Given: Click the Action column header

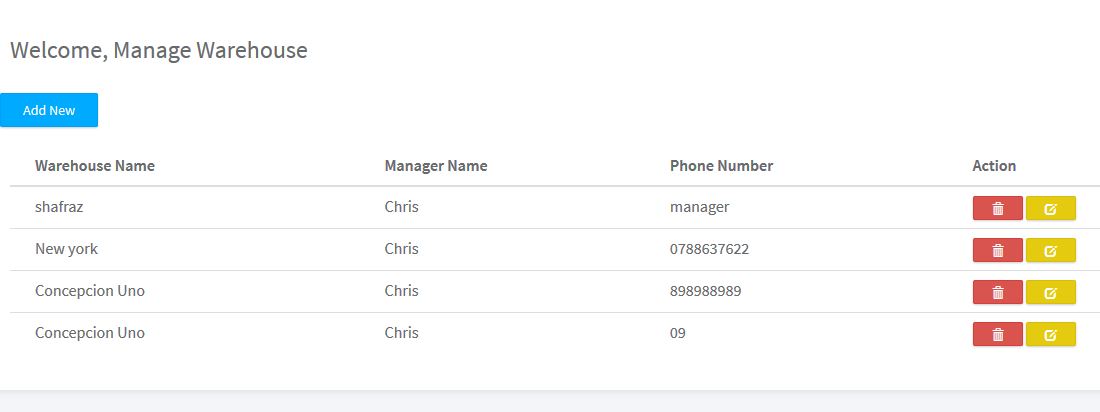Looking at the screenshot, I should coord(994,166).
